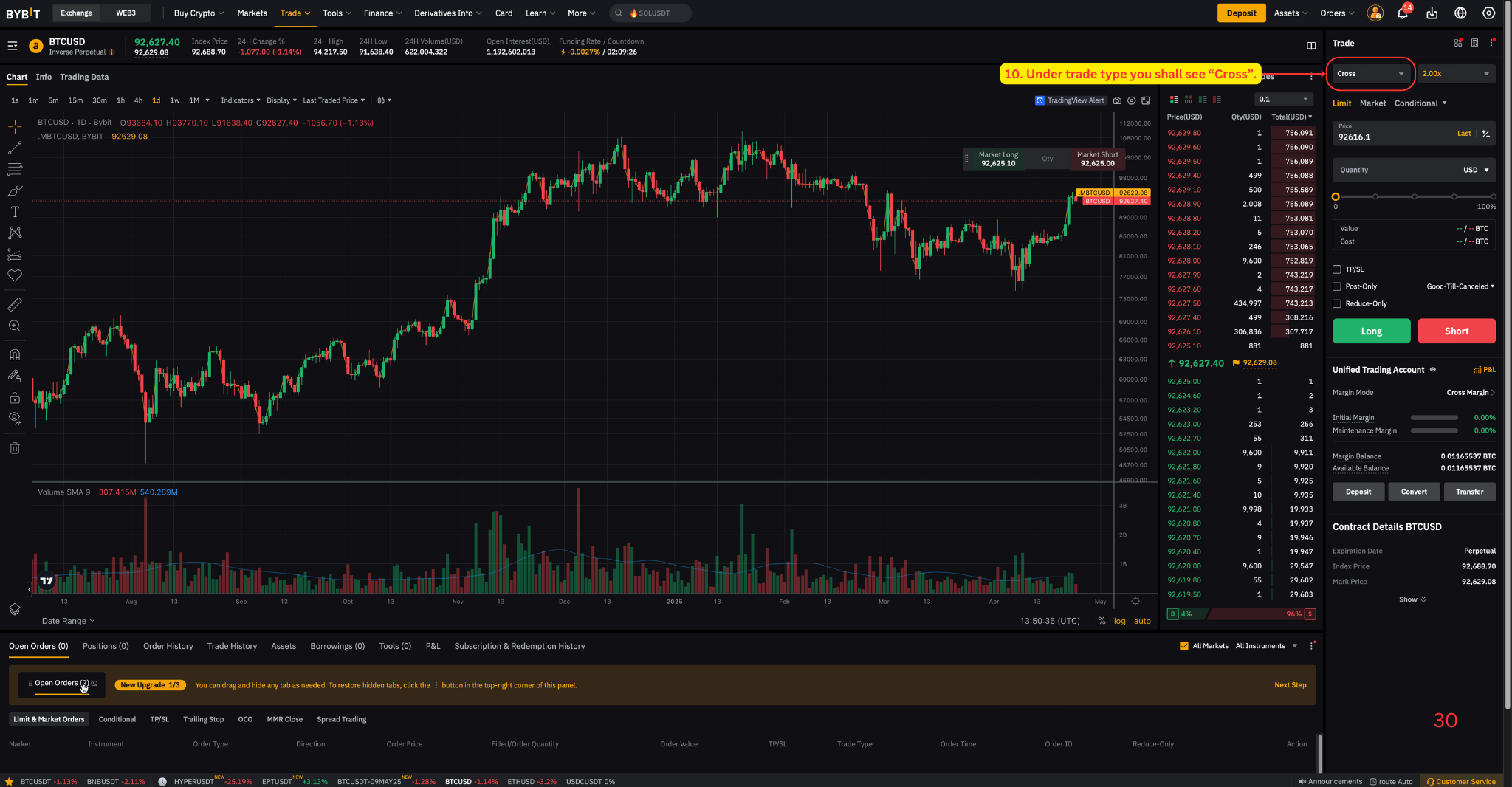Toggle the magnet mode tool
1512x787 pixels.
point(15,355)
